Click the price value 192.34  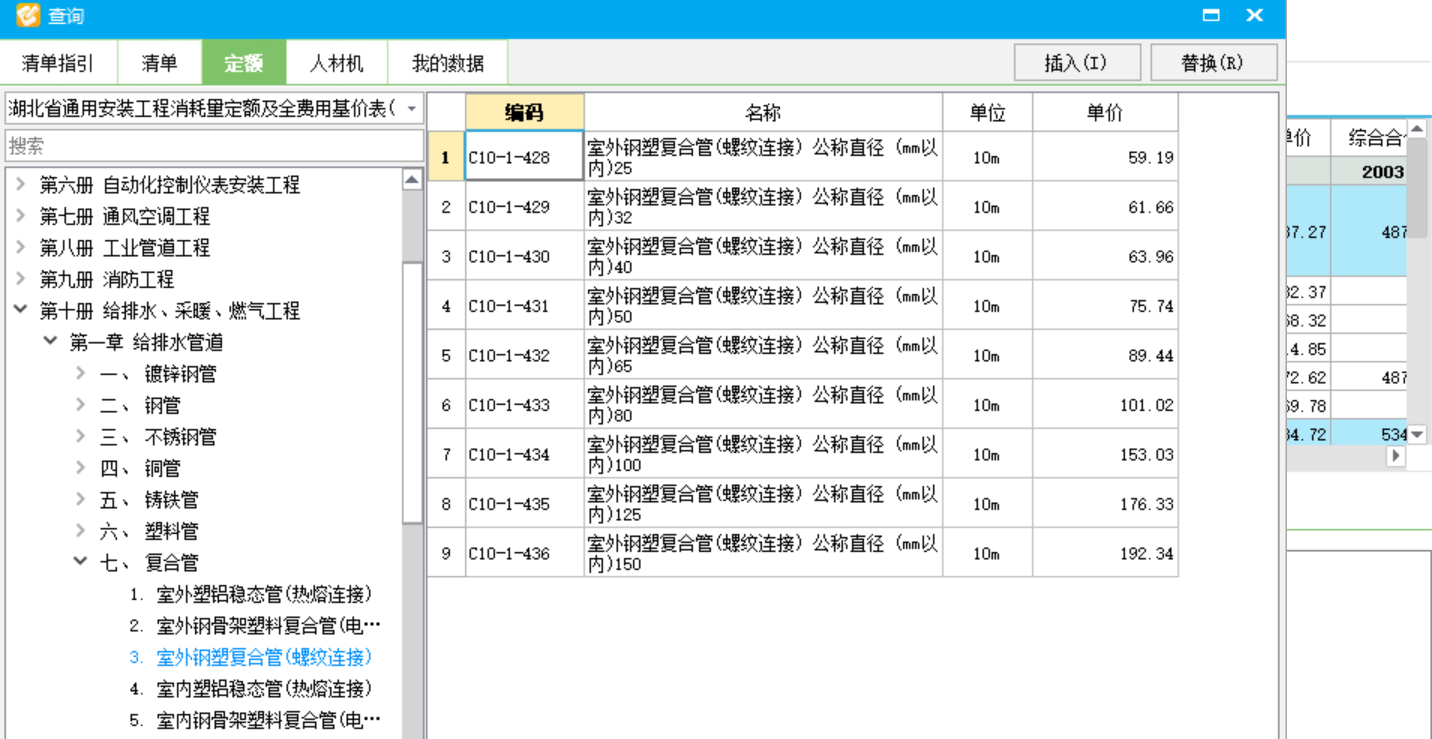coord(1146,553)
